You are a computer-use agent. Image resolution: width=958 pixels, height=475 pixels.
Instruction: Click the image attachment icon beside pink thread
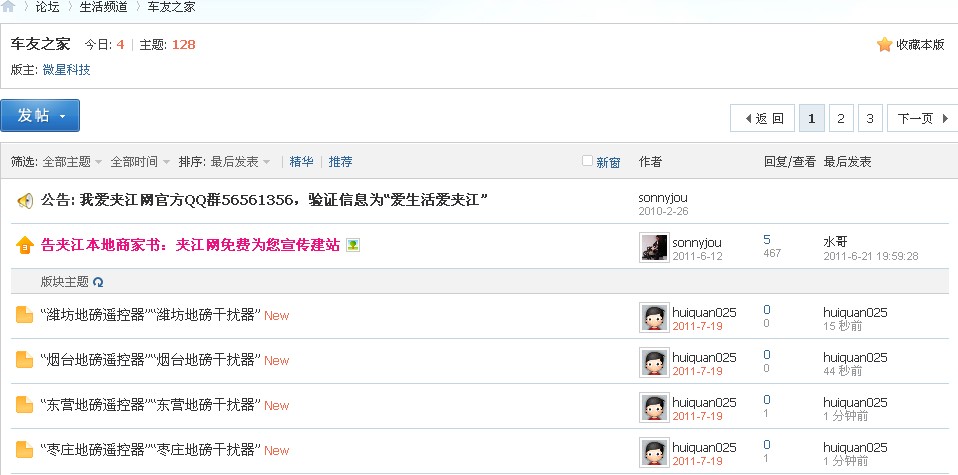coord(353,245)
